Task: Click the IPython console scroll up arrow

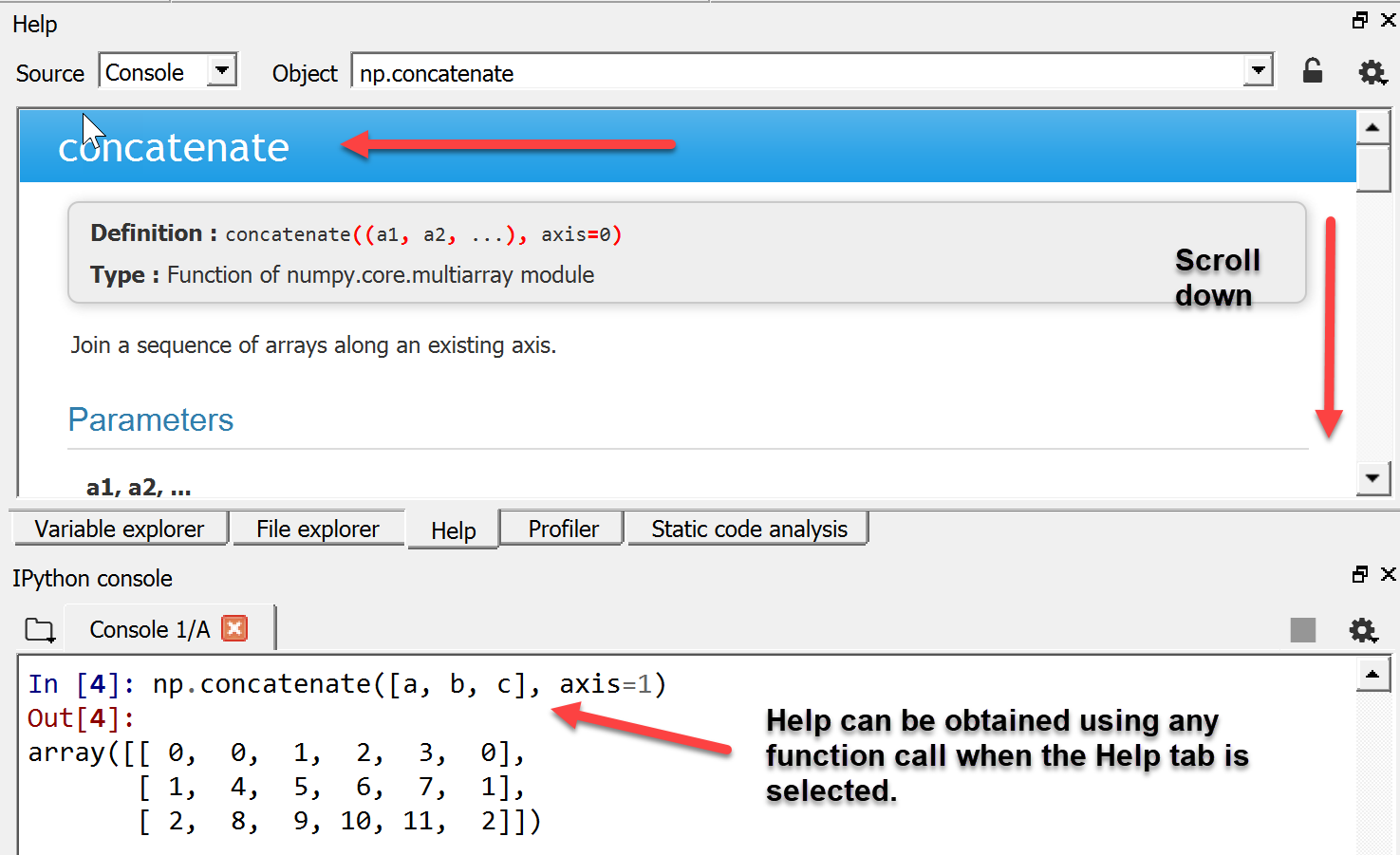Action: click(x=1372, y=675)
